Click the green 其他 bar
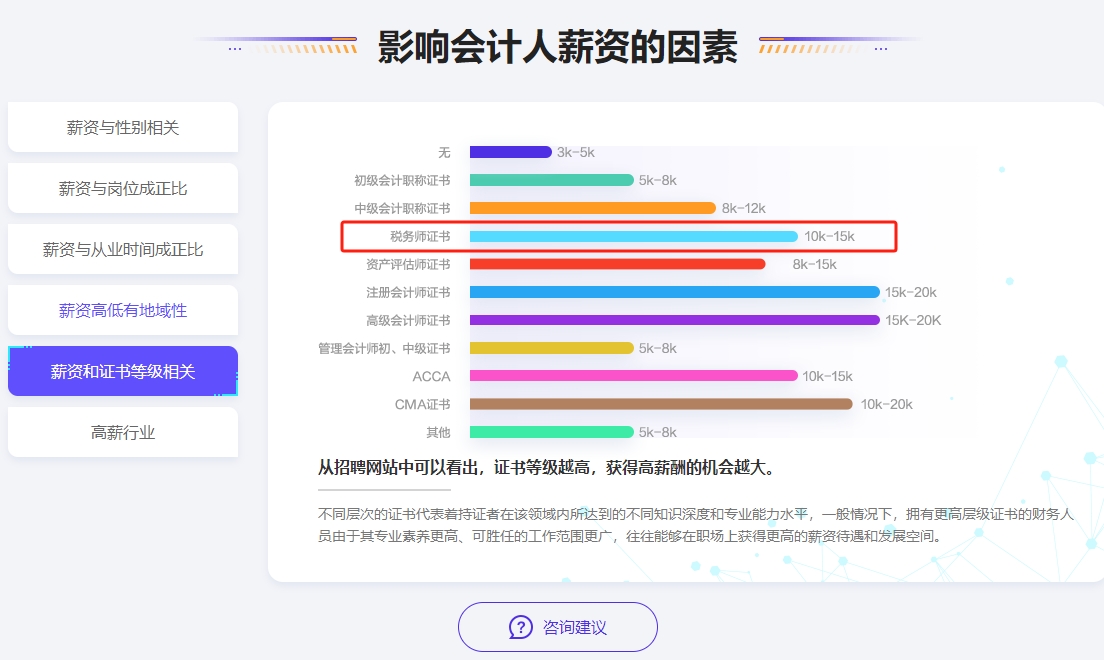 (551, 432)
